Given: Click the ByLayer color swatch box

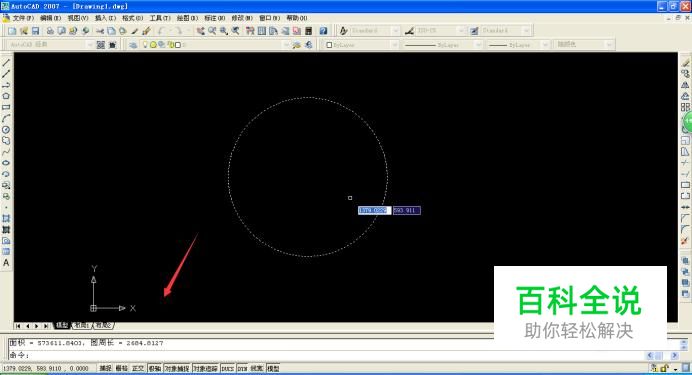Looking at the screenshot, I should pyautogui.click(x=329, y=45).
